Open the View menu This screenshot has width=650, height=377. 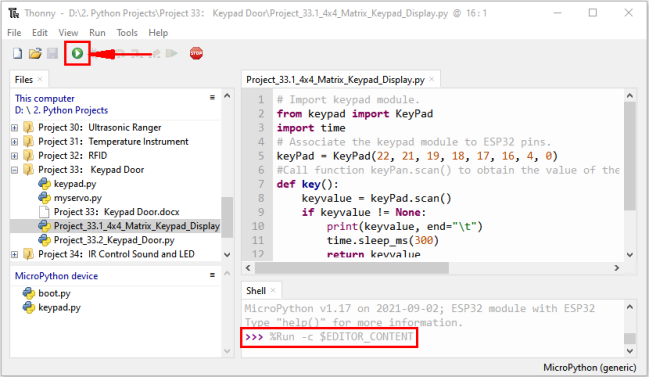point(68,33)
